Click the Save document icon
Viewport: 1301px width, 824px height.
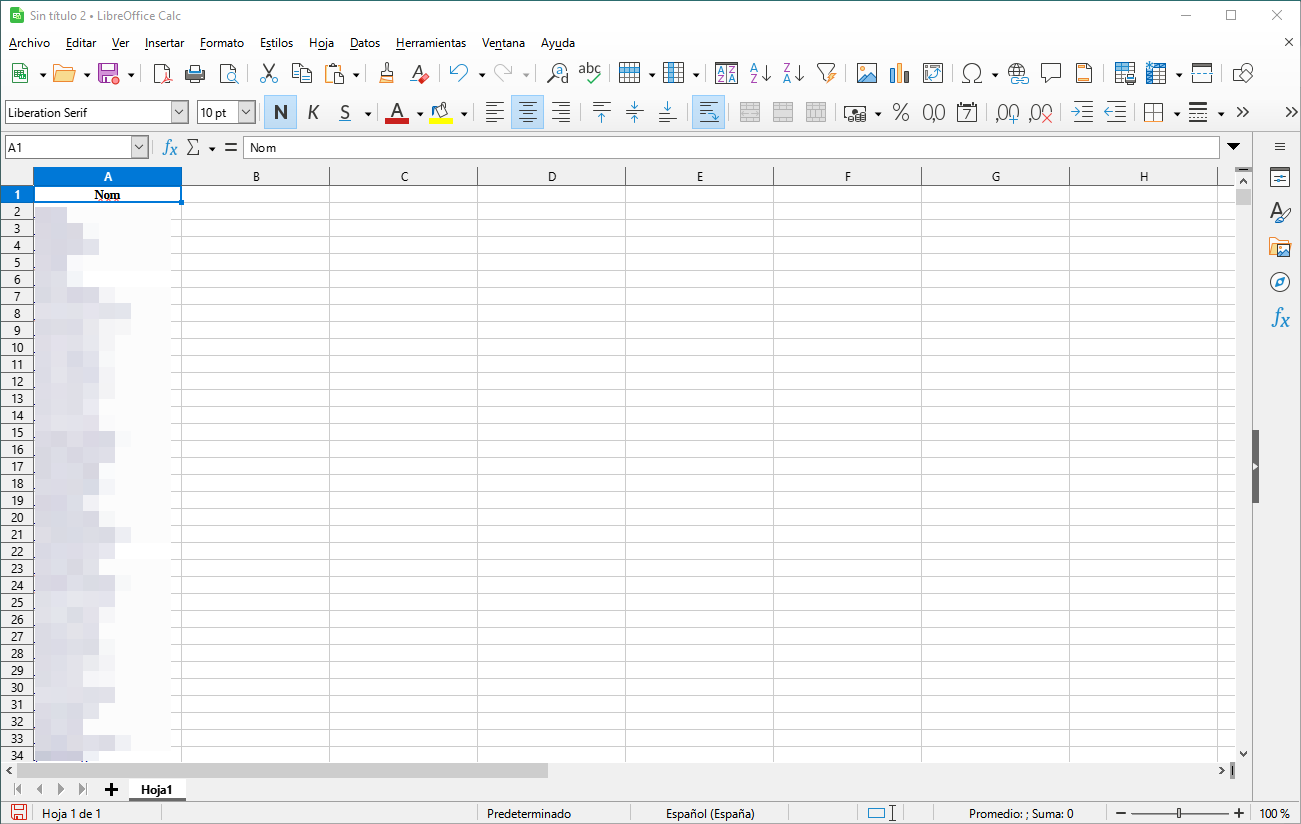point(108,73)
